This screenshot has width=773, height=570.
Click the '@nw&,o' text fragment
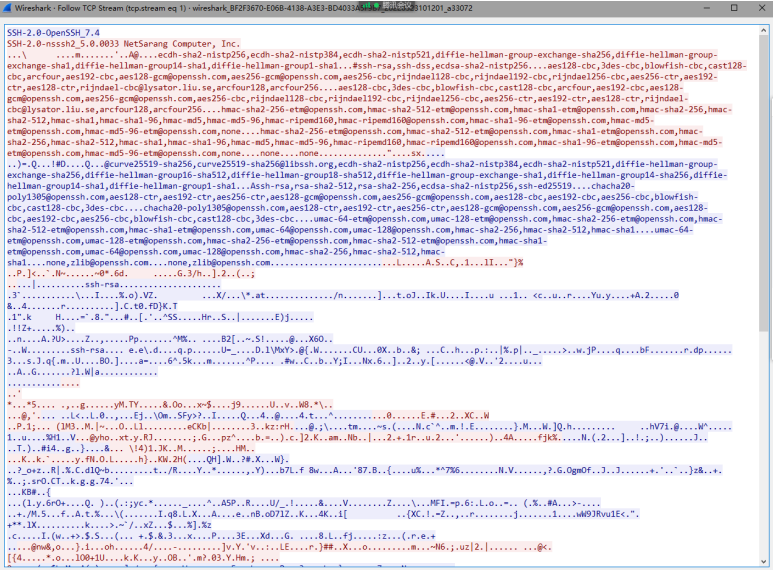click(x=47, y=546)
